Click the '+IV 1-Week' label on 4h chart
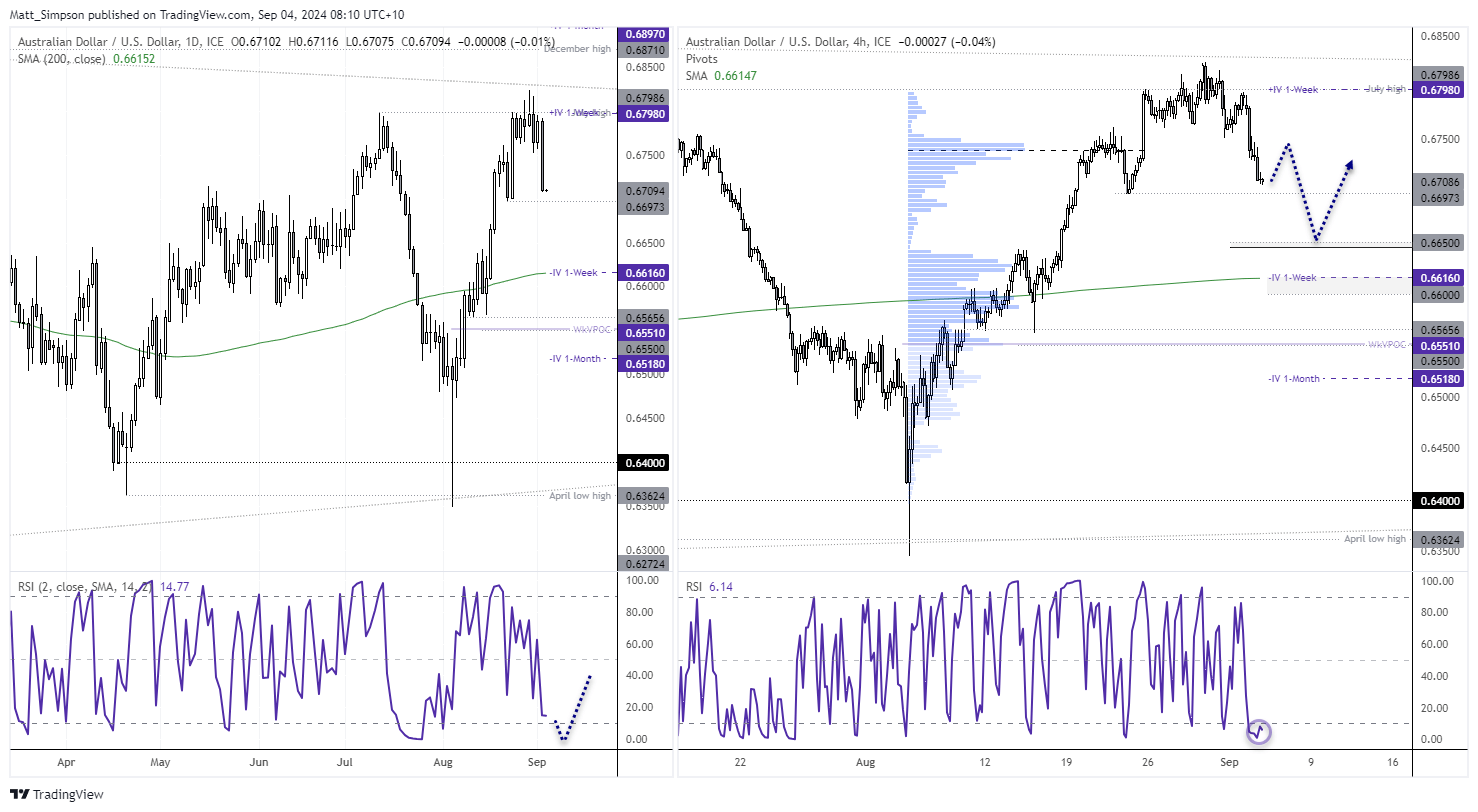Viewport: 1478px width, 812px height. pos(1293,89)
